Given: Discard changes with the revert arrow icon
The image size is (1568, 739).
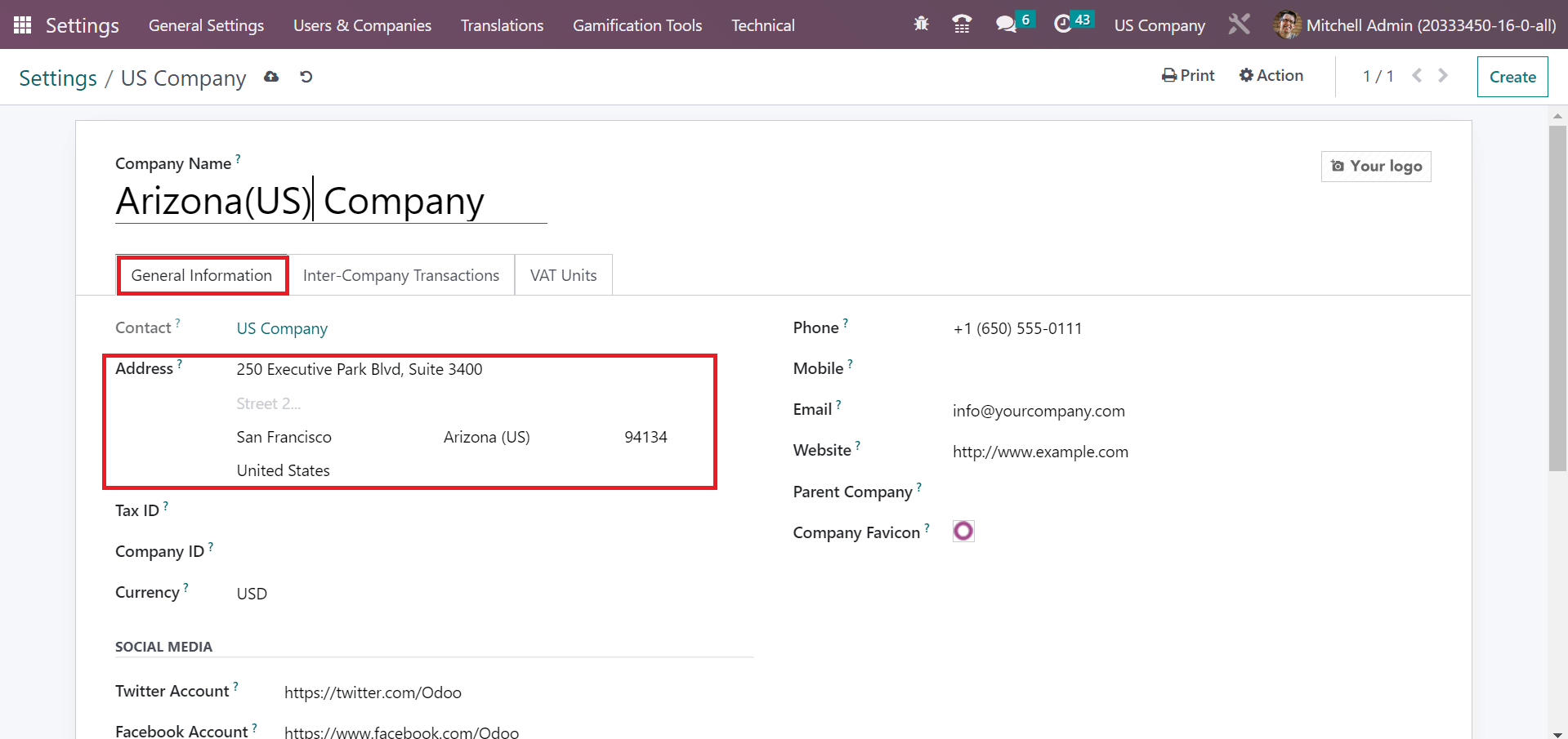Looking at the screenshot, I should tap(305, 76).
